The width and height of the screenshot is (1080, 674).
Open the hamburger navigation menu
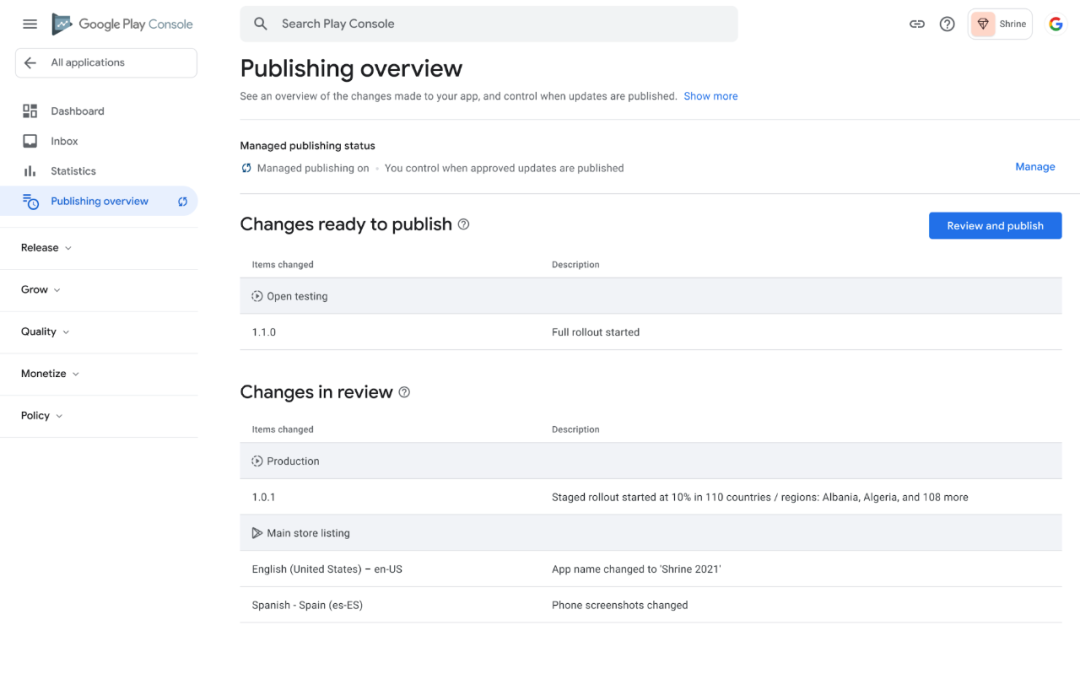pos(30,24)
